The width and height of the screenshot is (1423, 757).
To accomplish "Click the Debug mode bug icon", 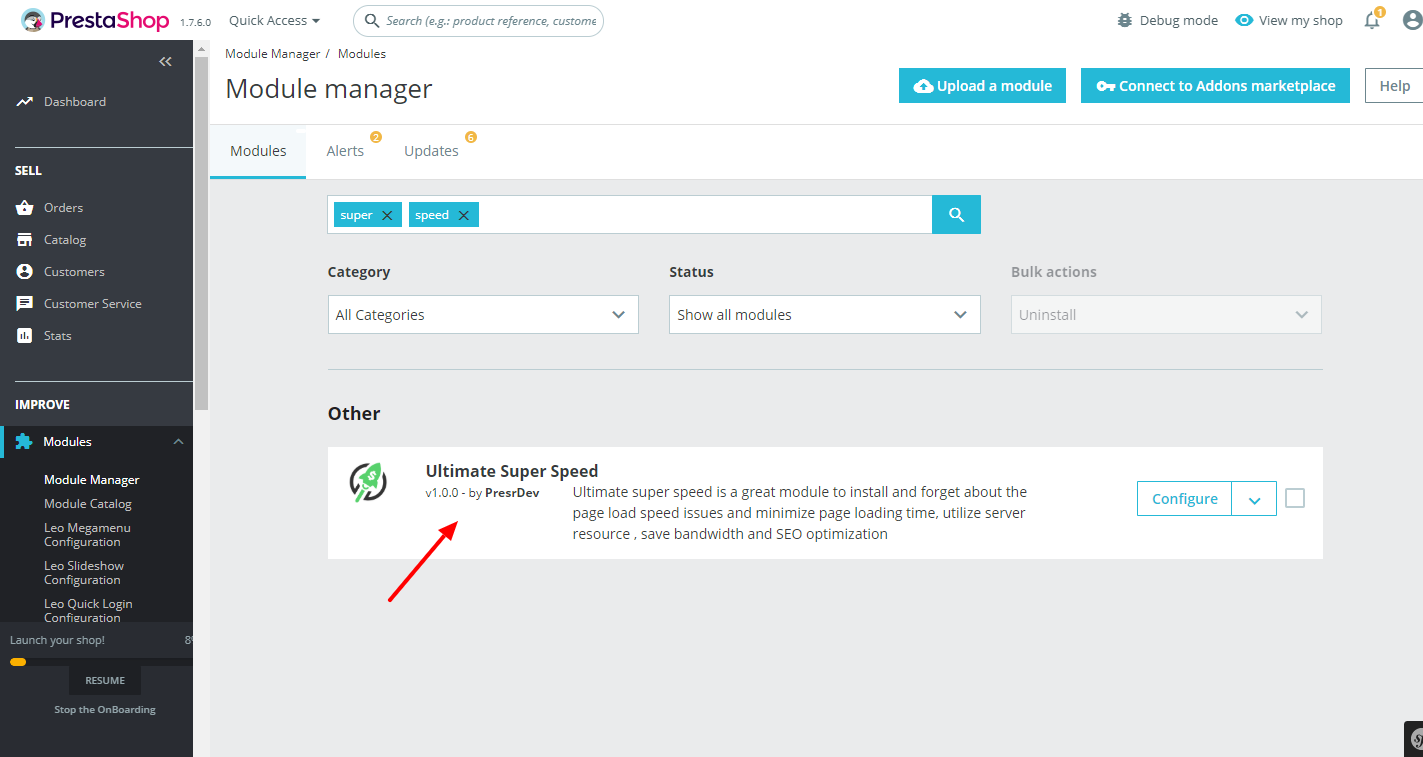I will click(1125, 20).
